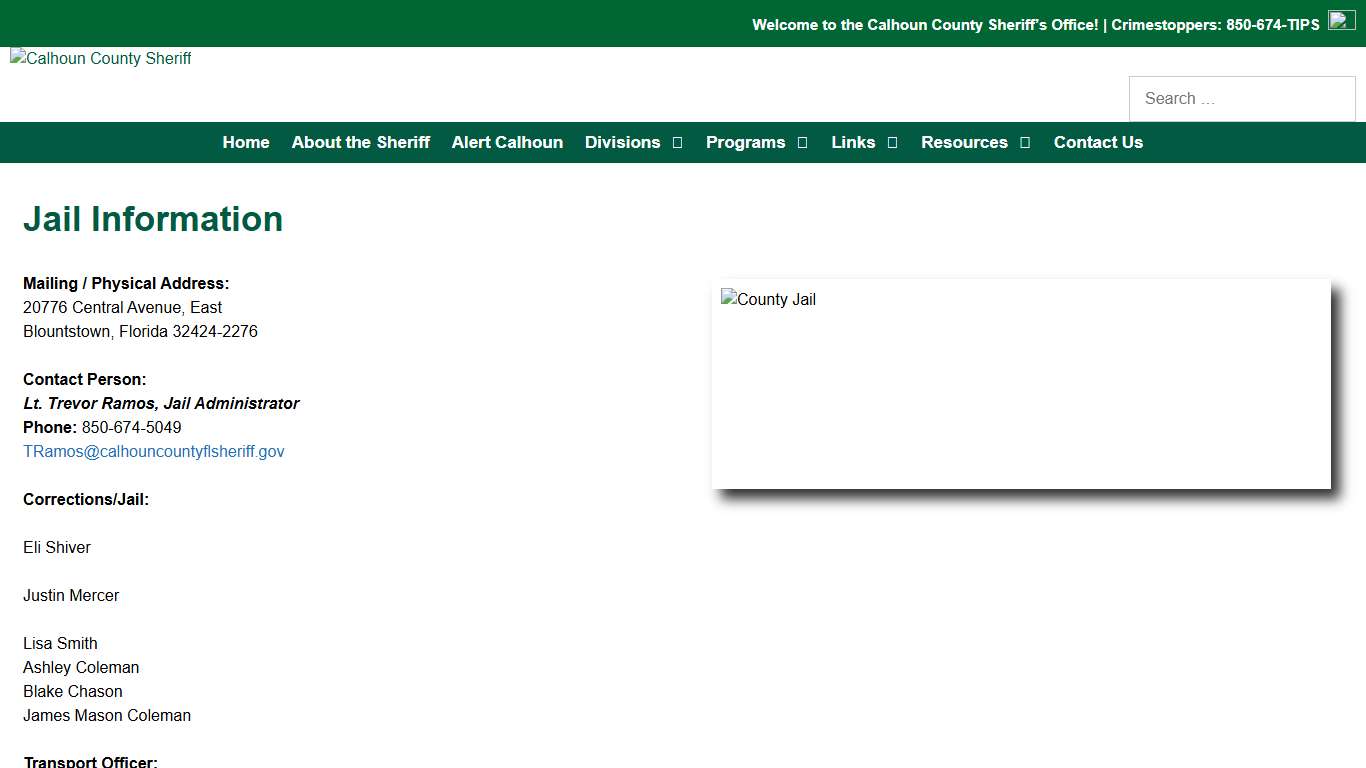Viewport: 1366px width, 768px height.
Task: Focus the Search input field
Action: [x=1241, y=99]
